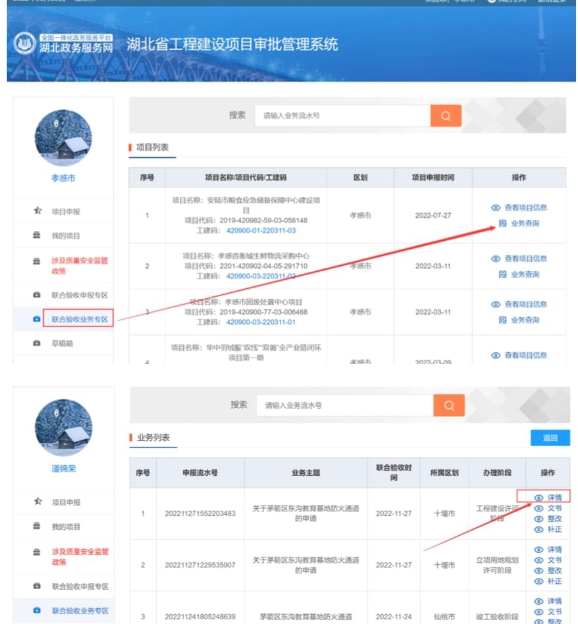Click star icon beside 项目申报 under 潘锦荣

pyautogui.click(x=38, y=501)
